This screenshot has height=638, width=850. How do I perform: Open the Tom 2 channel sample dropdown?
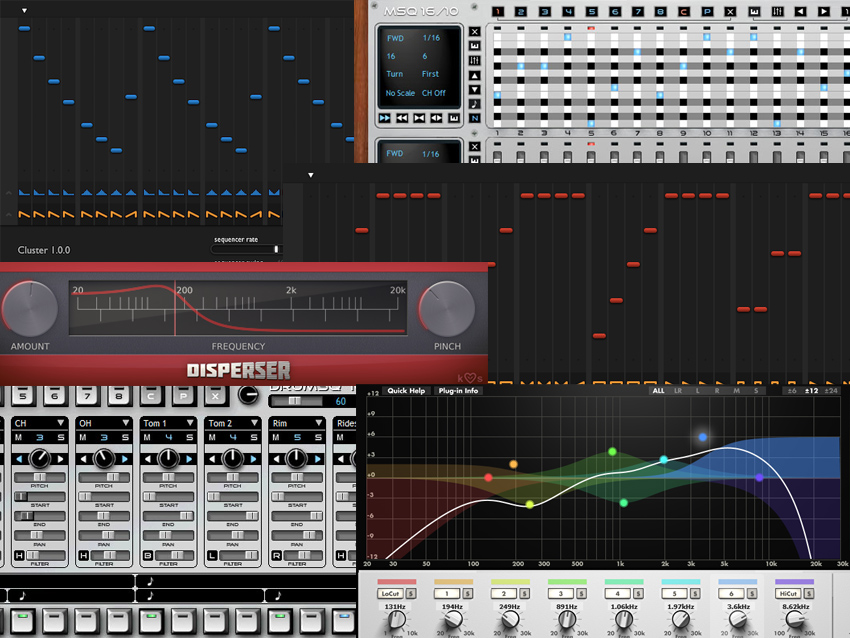tap(254, 423)
